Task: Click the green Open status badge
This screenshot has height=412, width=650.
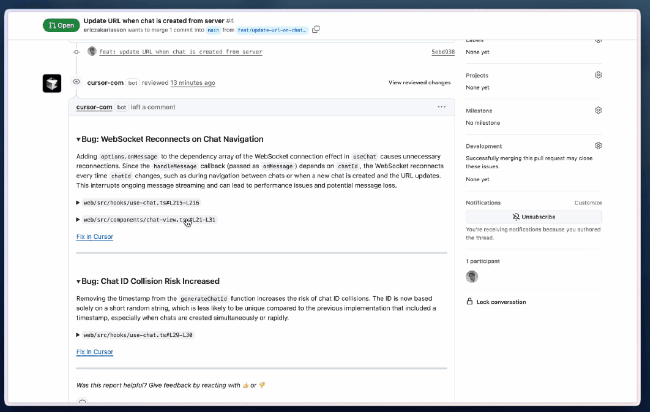Action: [60, 25]
